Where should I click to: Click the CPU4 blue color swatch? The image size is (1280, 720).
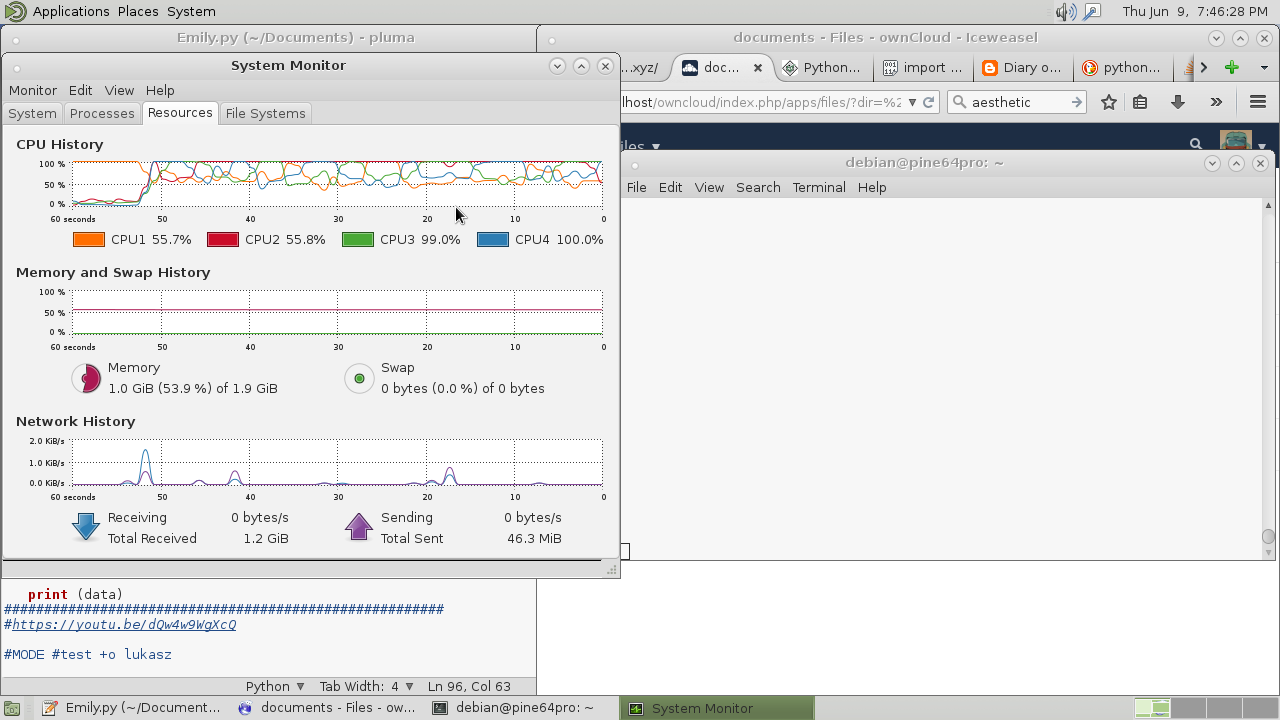tap(493, 240)
